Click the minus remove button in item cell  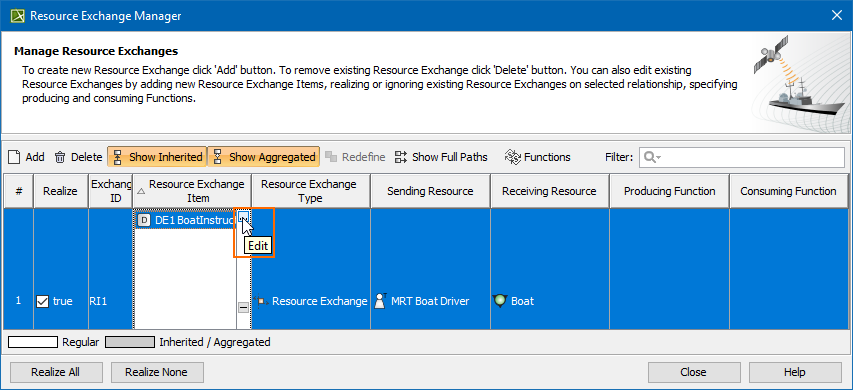[x=244, y=307]
